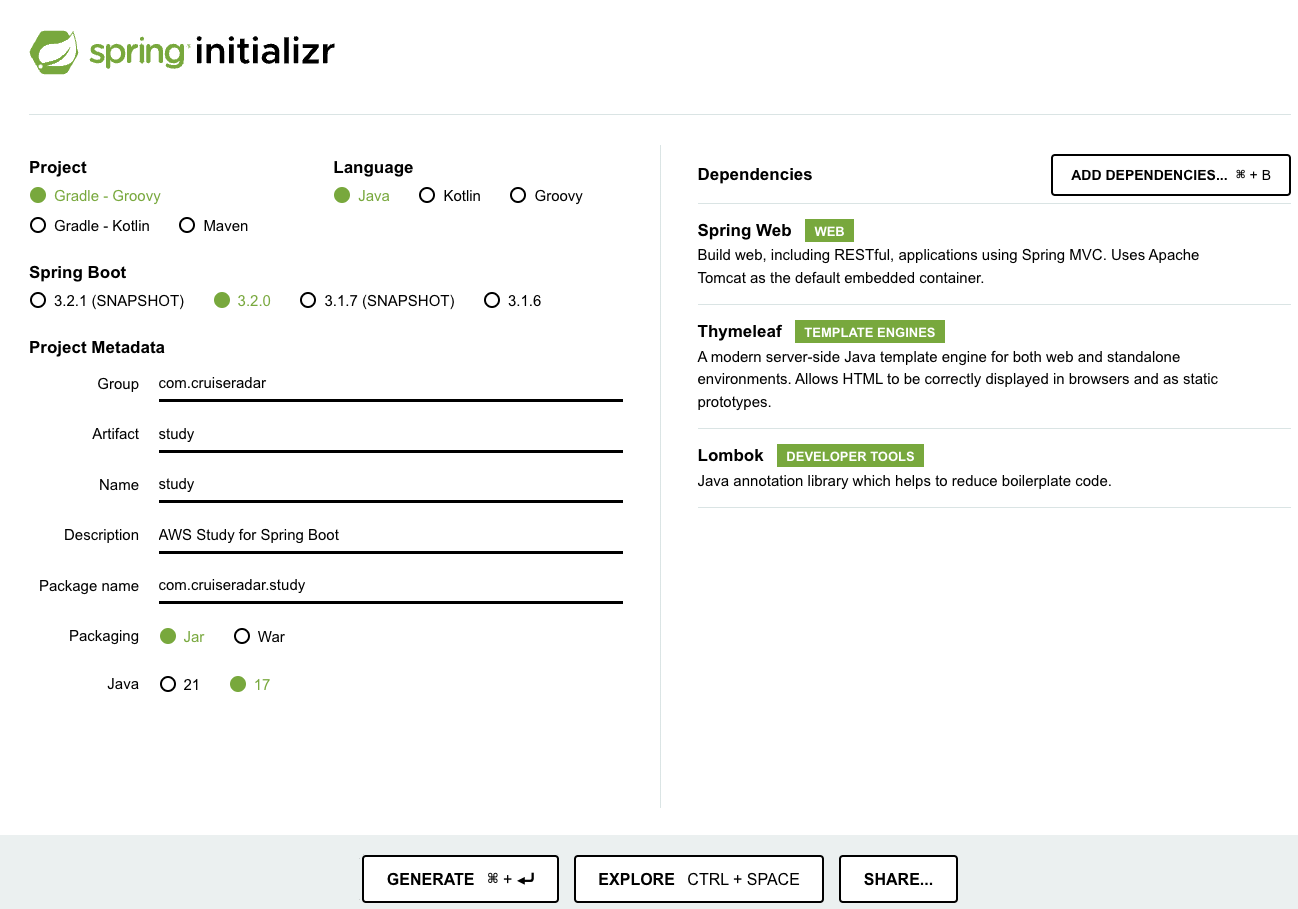Open the Add Dependencies dialog
The height and width of the screenshot is (909, 1298).
point(1171,175)
